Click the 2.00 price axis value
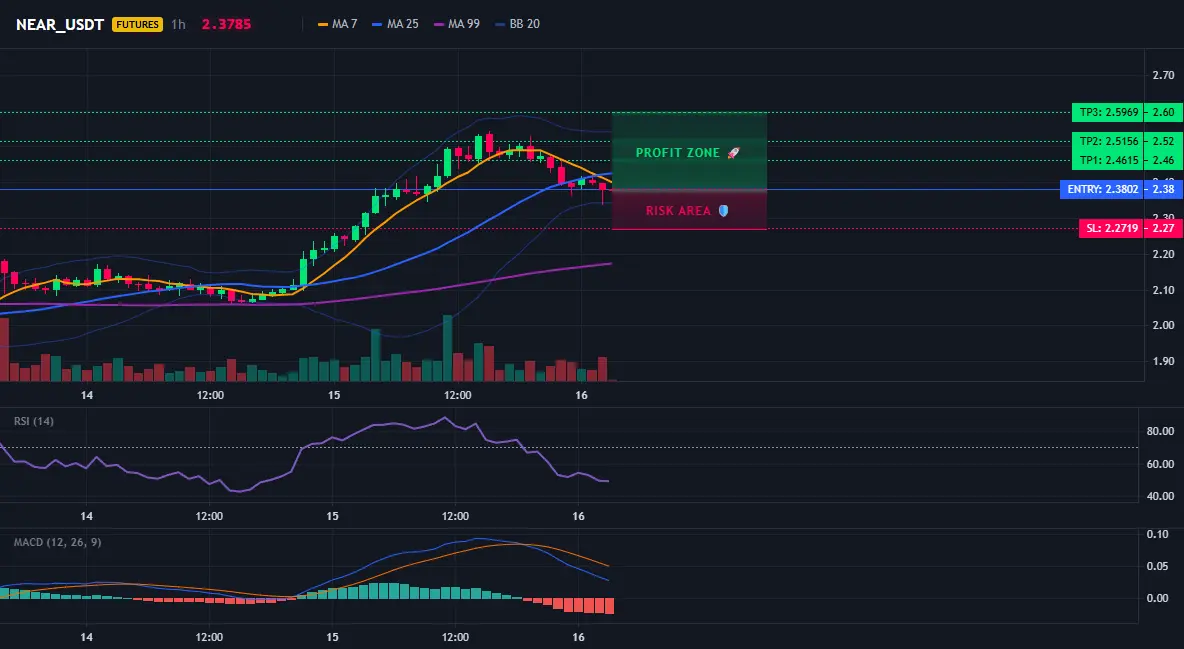Screen dimensions: 1184x649 (x=1163, y=326)
